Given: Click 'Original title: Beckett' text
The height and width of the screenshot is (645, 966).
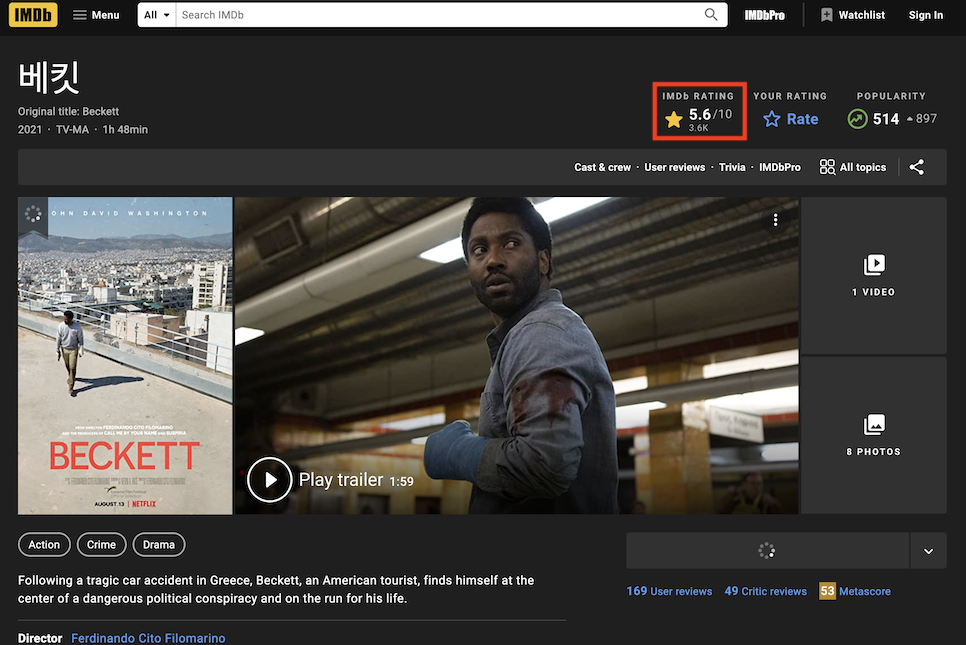Looking at the screenshot, I should 68,112.
